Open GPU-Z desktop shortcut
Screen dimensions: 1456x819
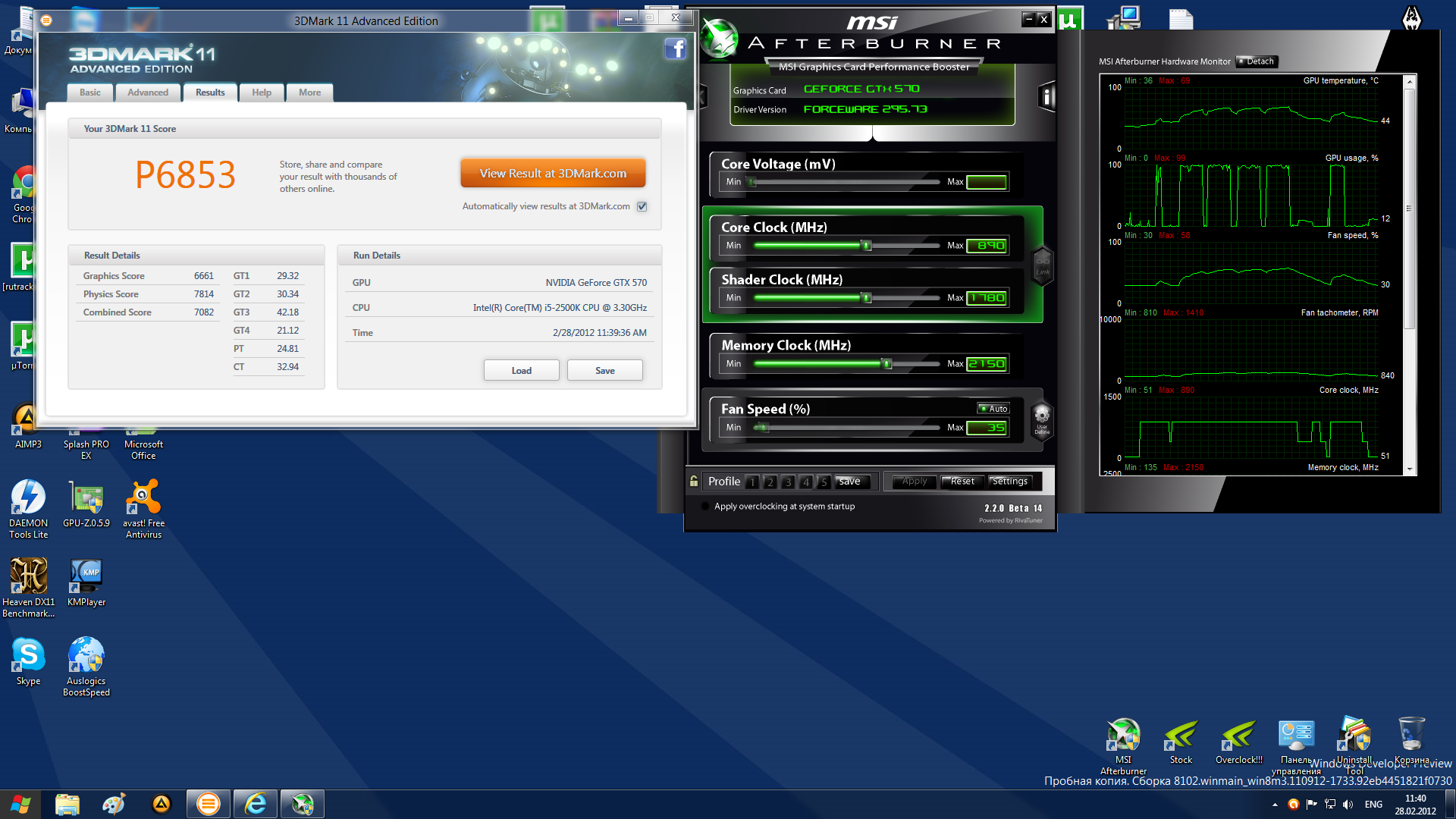click(86, 499)
